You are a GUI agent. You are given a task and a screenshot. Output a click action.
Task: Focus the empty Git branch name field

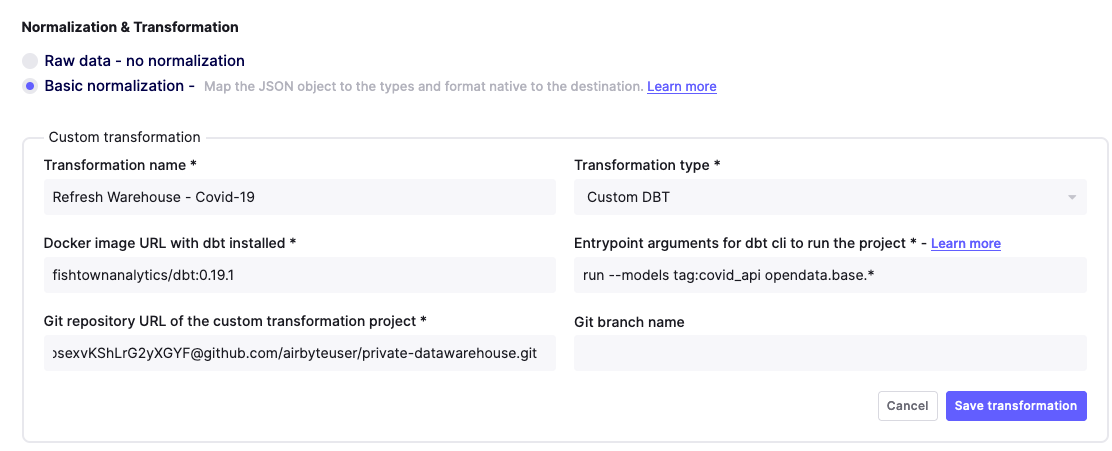tap(829, 353)
